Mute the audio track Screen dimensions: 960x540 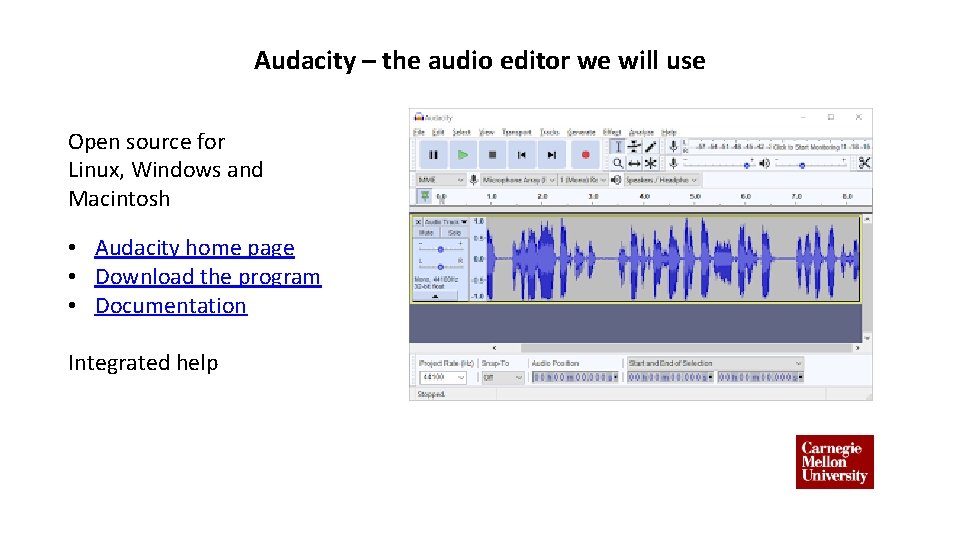click(426, 233)
